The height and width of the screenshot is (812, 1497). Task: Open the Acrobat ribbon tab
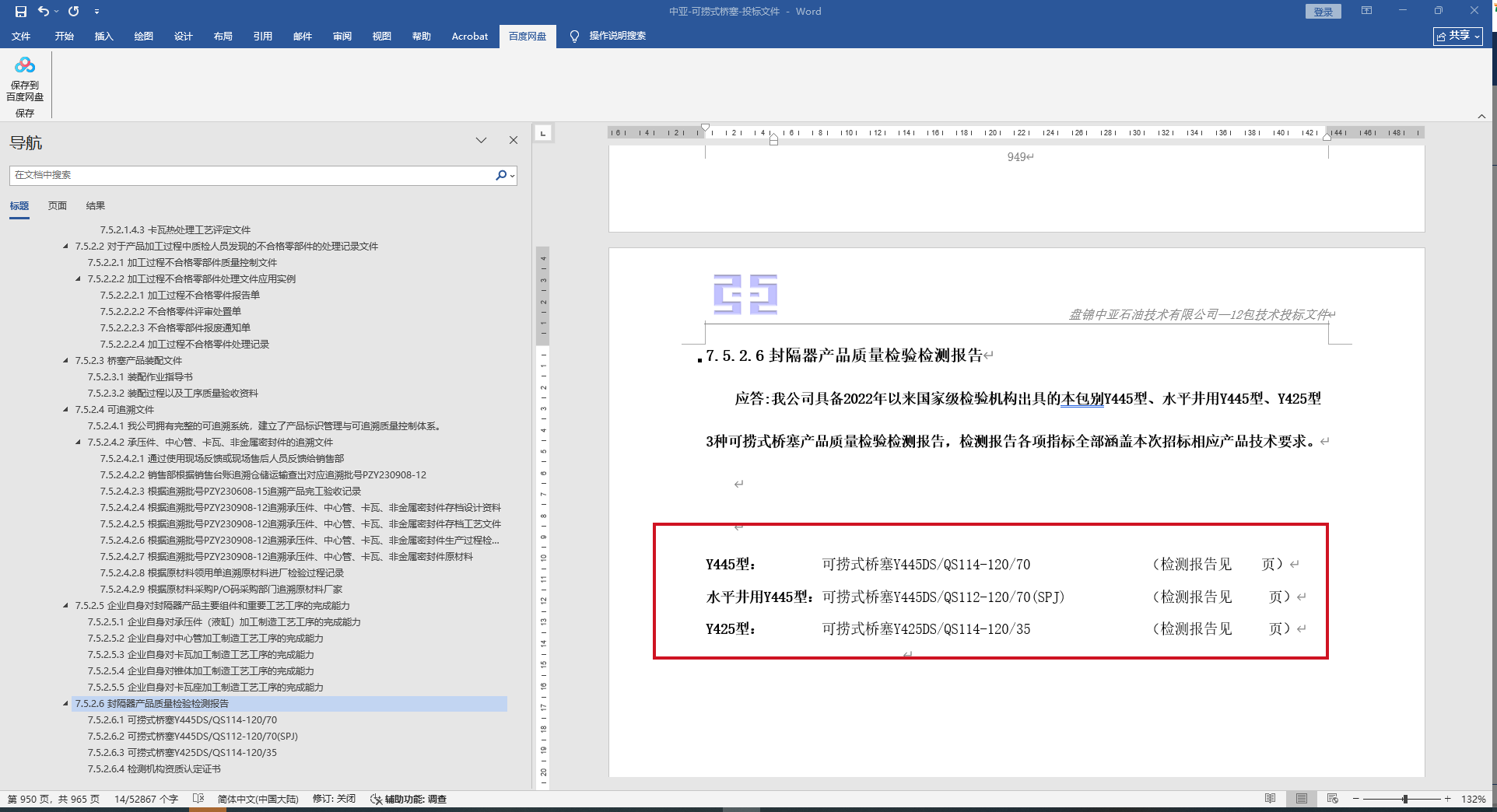click(x=470, y=37)
